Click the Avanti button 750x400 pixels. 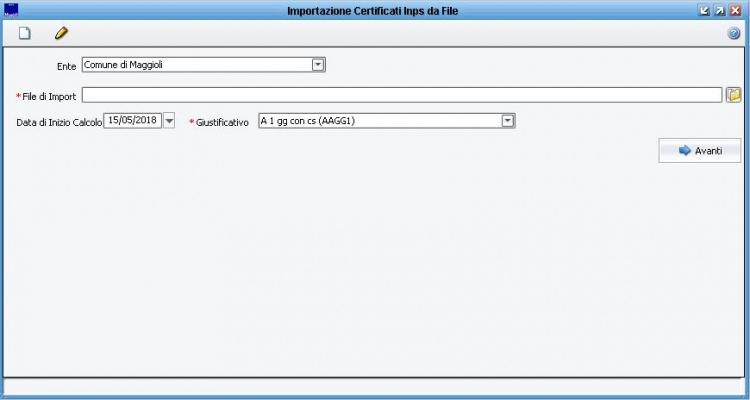[700, 151]
